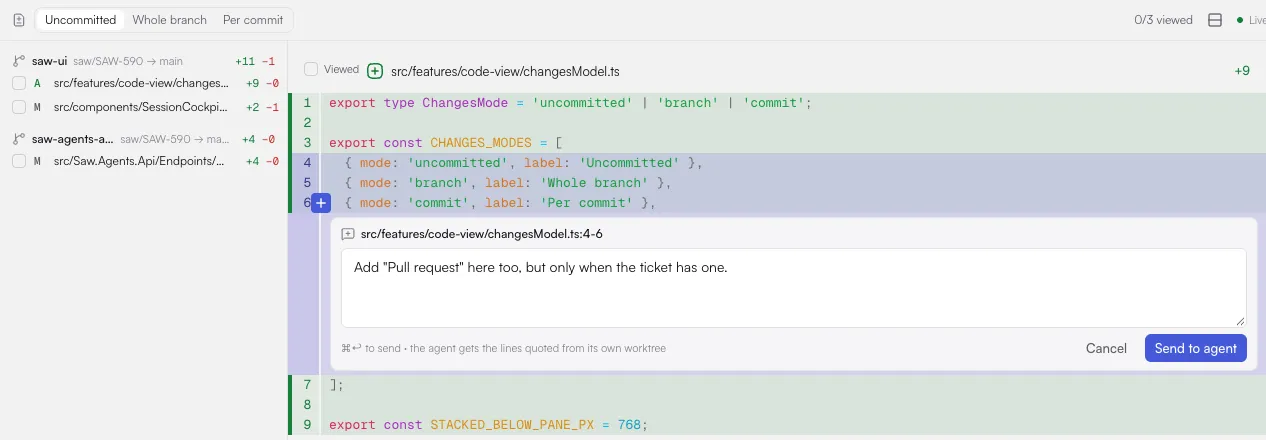This screenshot has height=440, width=1266.
Task: Select the saw-ui repository row
Action: point(144,61)
